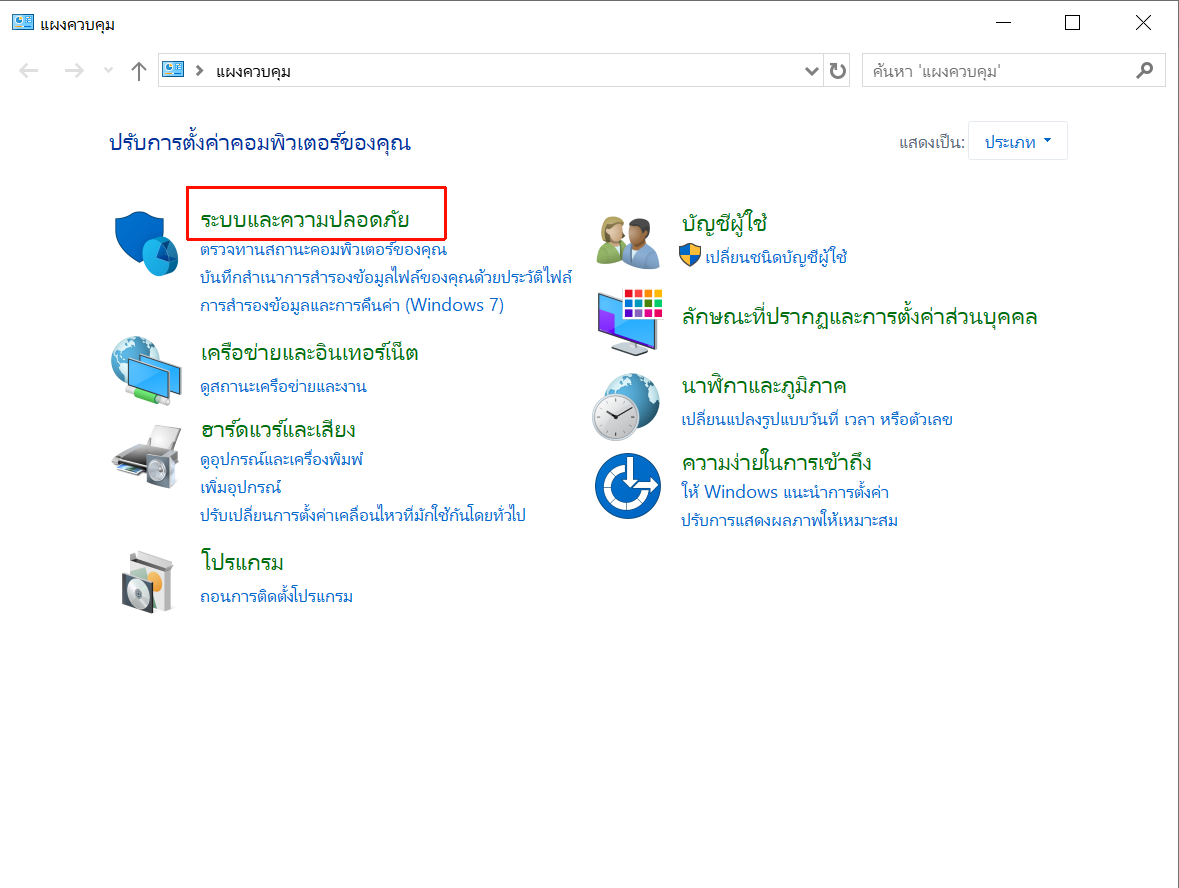Click the Ease of Access icon
Screen dimensions: 1179x888
[627, 486]
